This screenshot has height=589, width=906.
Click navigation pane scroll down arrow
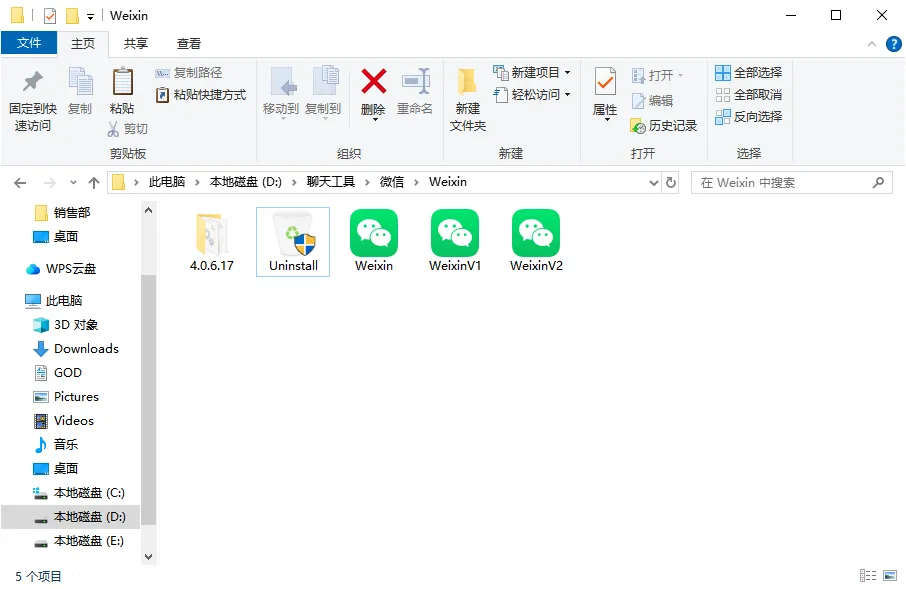point(148,557)
